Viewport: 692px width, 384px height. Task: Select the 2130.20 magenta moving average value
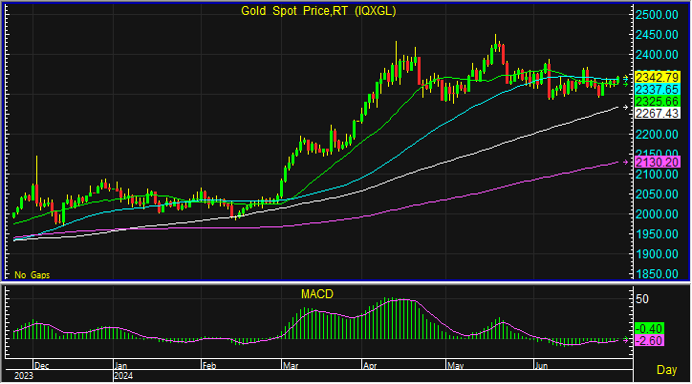coord(657,162)
